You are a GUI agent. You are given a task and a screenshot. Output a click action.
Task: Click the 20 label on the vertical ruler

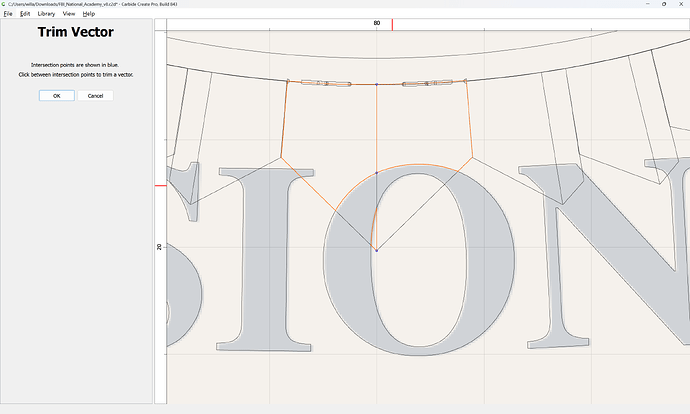[x=159, y=247]
